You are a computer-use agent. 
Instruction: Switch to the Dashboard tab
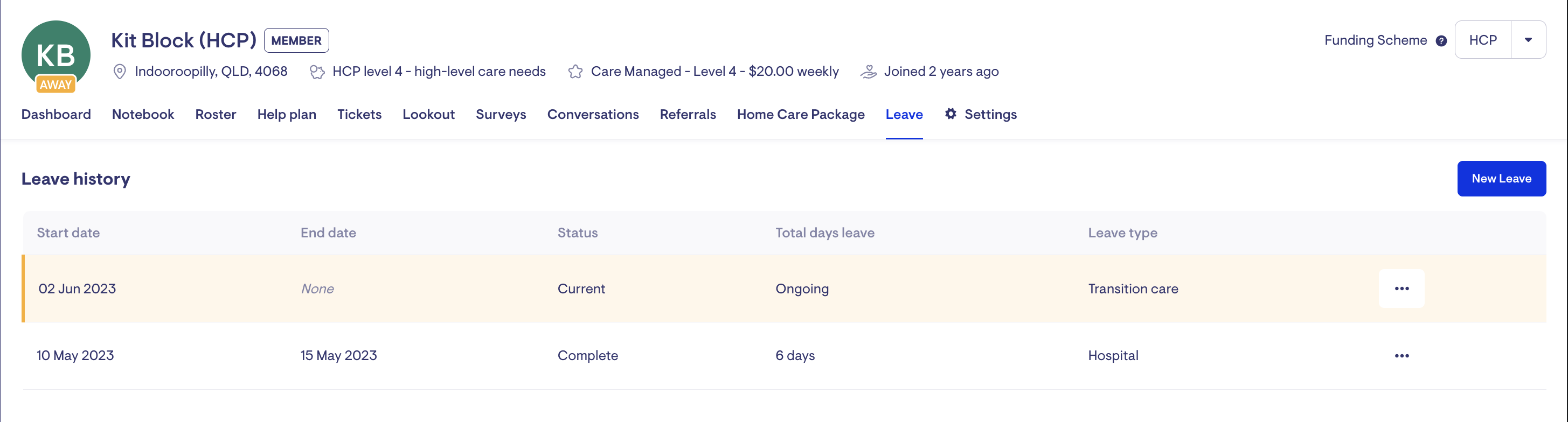[56, 114]
